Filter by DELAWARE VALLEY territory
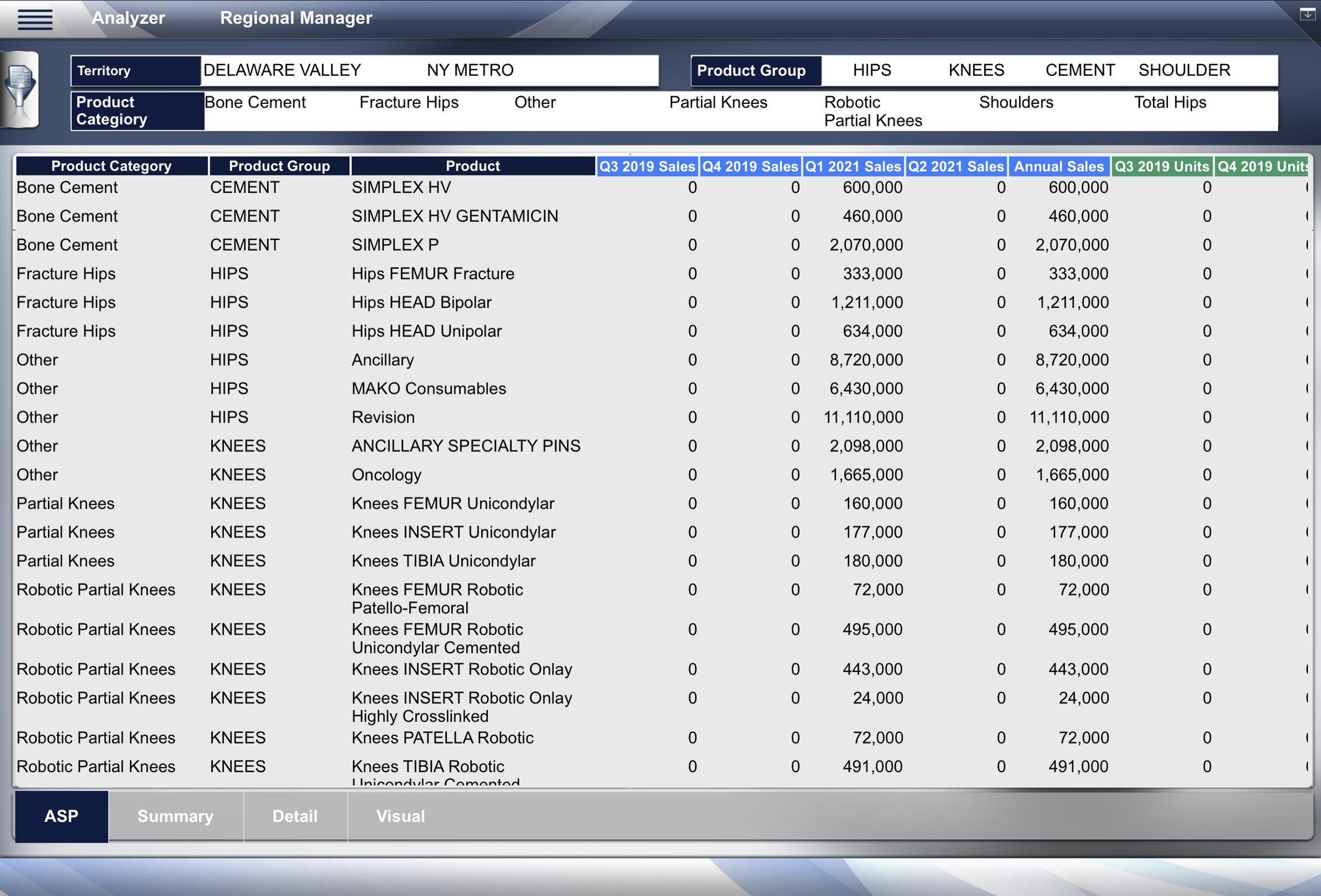 pos(282,70)
